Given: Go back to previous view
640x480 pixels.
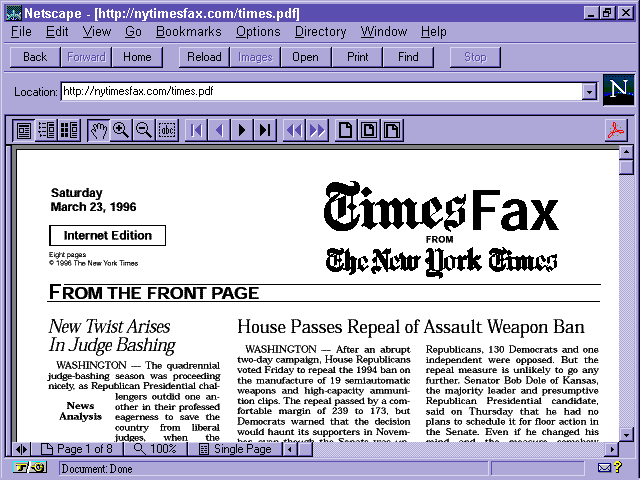Looking at the screenshot, I should pos(294,131).
